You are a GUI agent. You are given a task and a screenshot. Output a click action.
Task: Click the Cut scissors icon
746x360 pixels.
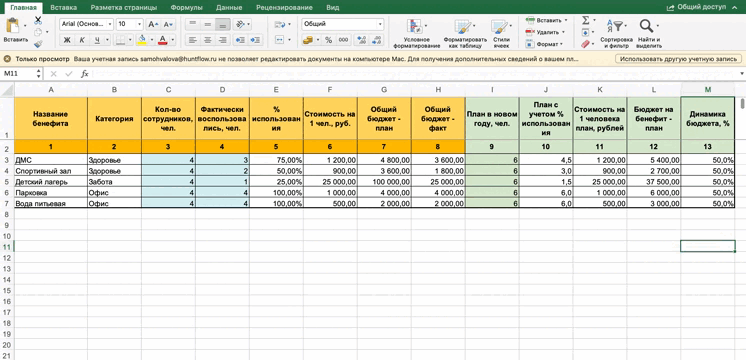pos(38,20)
